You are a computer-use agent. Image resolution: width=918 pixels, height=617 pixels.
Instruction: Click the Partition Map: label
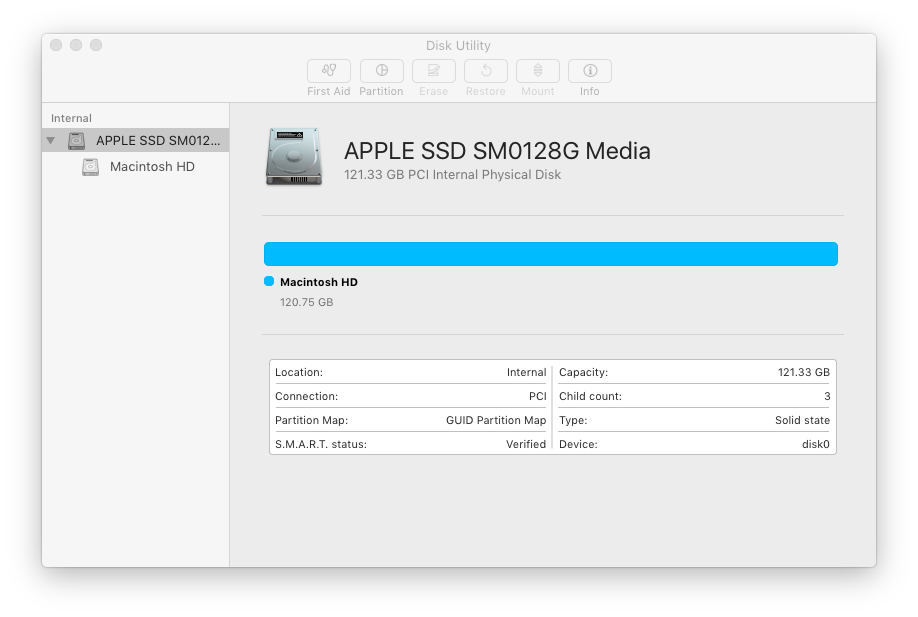[x=311, y=420]
